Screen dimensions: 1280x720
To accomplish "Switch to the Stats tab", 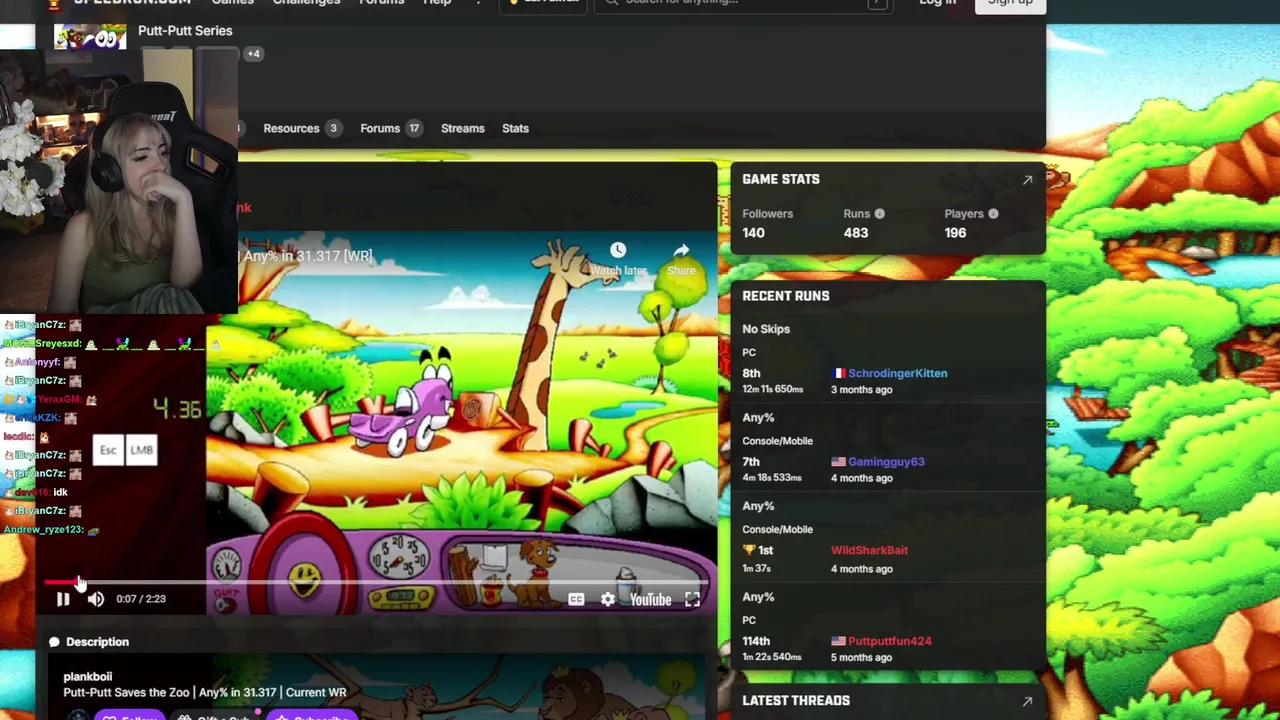I will pyautogui.click(x=515, y=128).
